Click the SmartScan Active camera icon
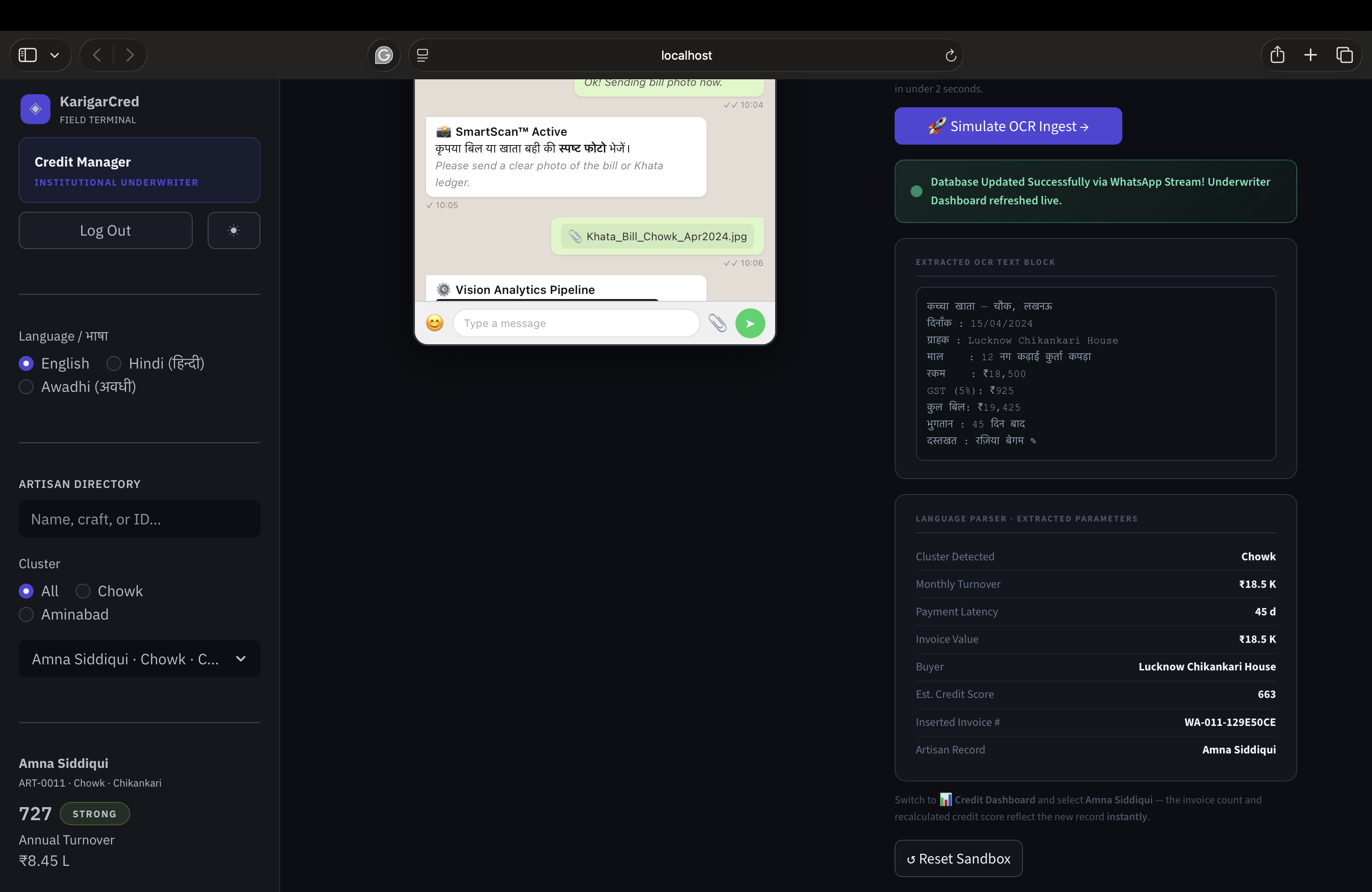Image resolution: width=1372 pixels, height=892 pixels. click(443, 132)
